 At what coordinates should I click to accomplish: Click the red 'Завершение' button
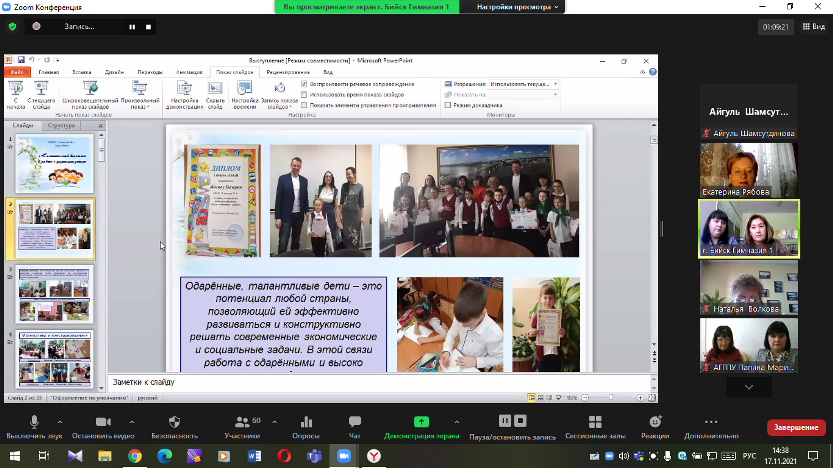[796, 427]
